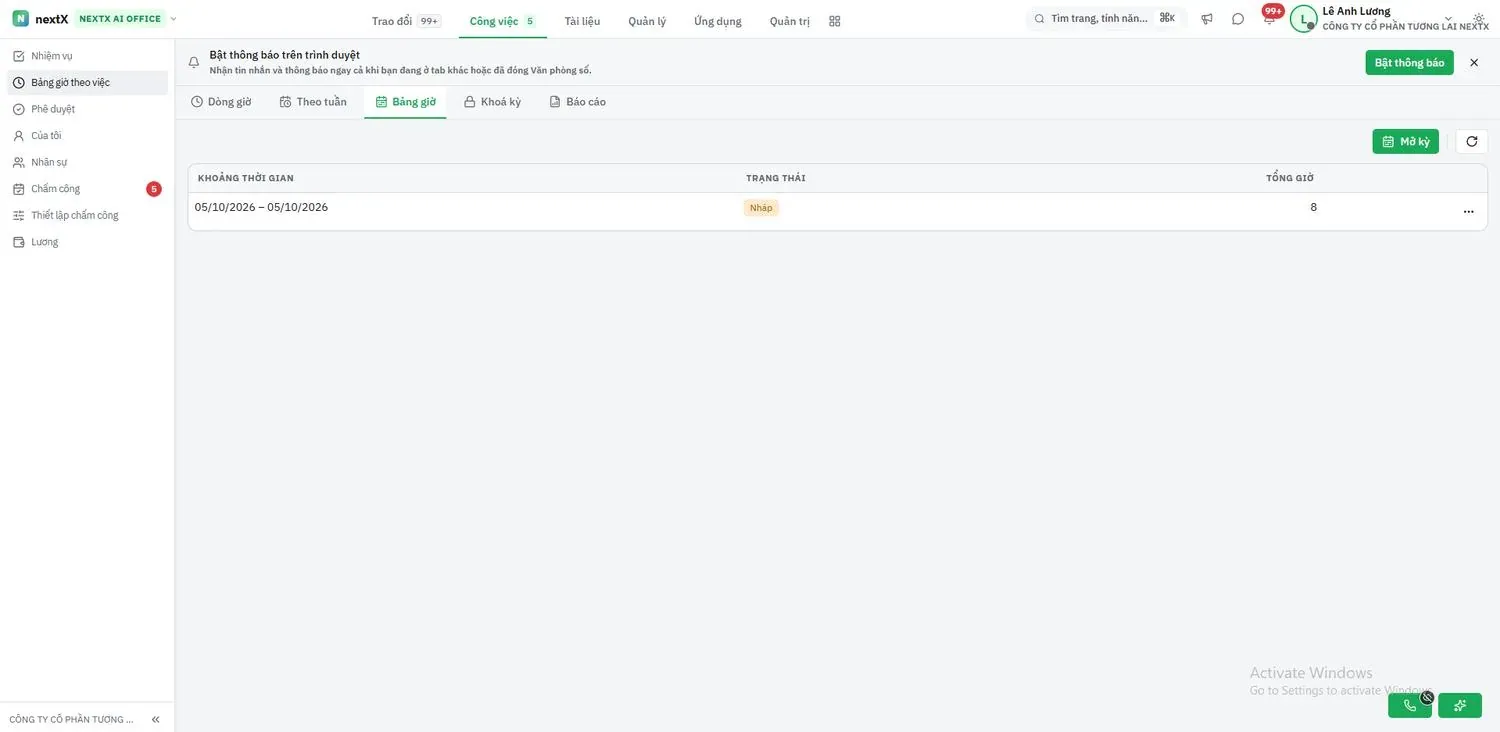Select Bảng giờ theo việc in sidebar
Viewport: 1500px width, 732px height.
click(87, 83)
